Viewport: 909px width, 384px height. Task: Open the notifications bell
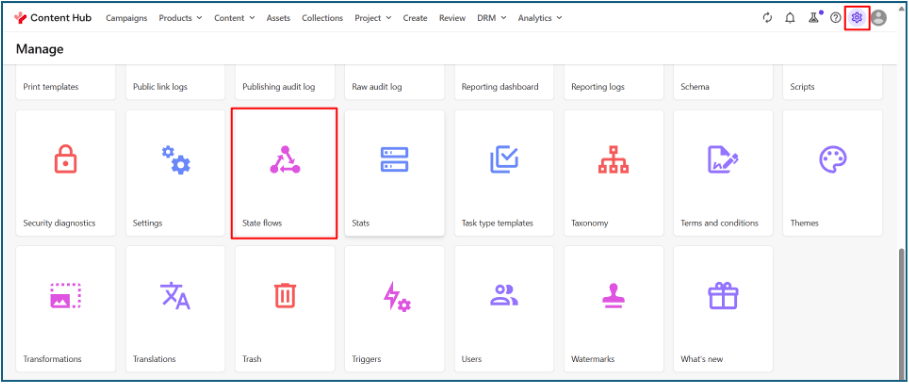pos(790,18)
